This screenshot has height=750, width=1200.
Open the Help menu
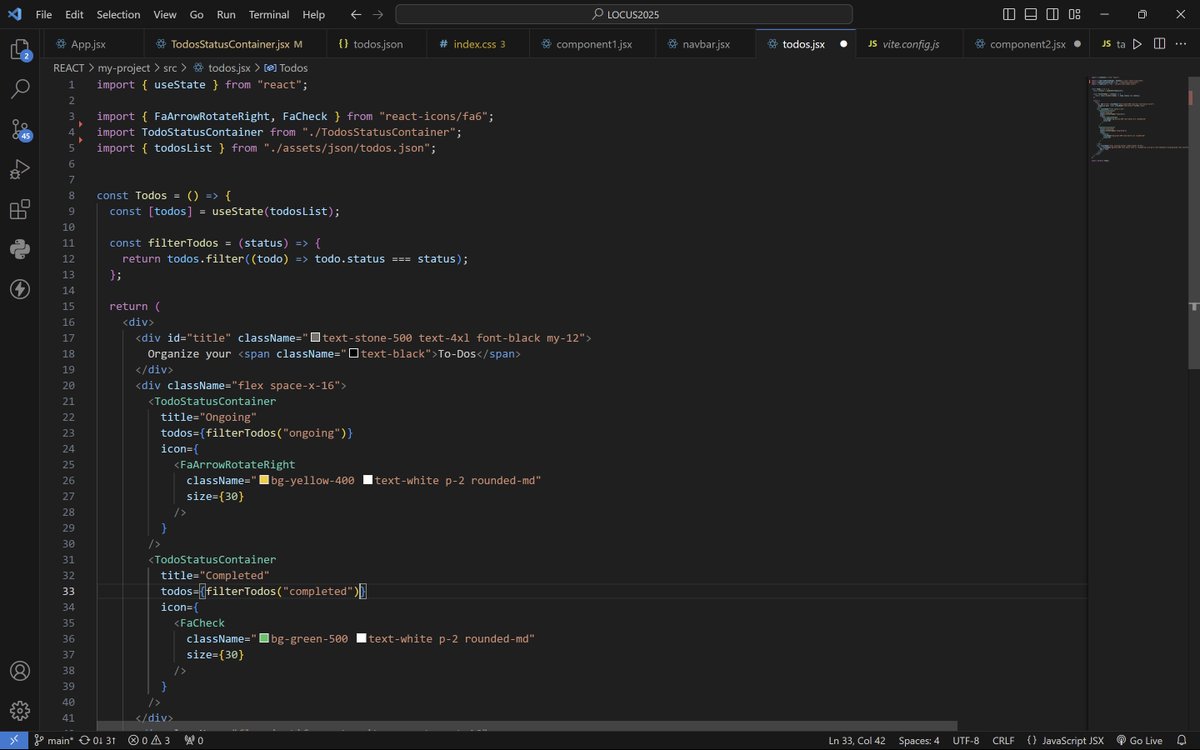pos(314,15)
